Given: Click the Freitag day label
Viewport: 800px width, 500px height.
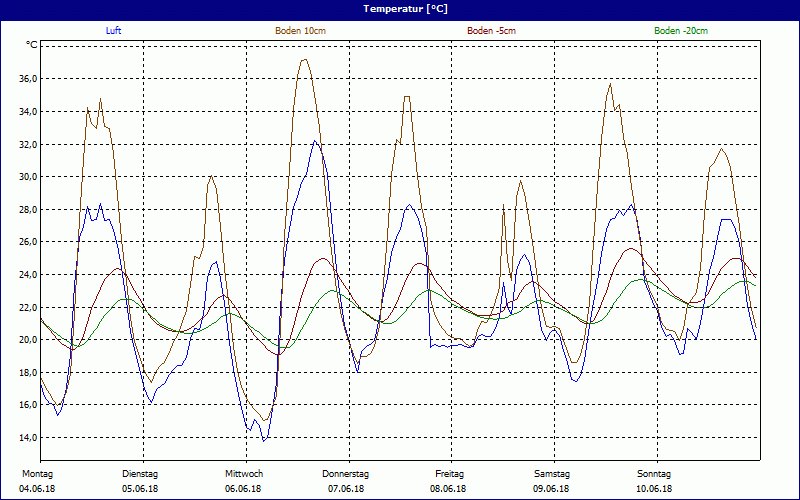Looking at the screenshot, I should click(x=450, y=473).
